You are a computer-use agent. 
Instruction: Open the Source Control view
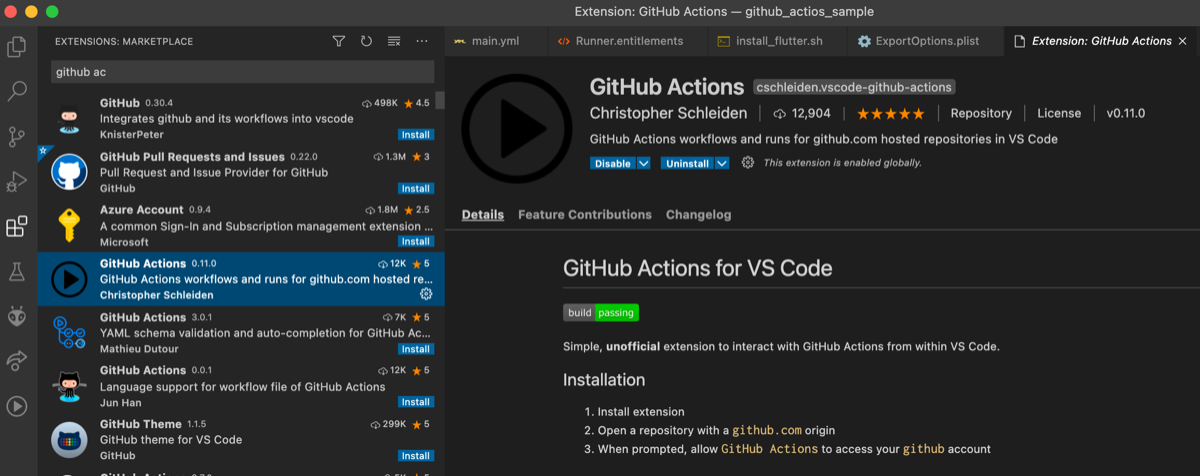(17, 137)
